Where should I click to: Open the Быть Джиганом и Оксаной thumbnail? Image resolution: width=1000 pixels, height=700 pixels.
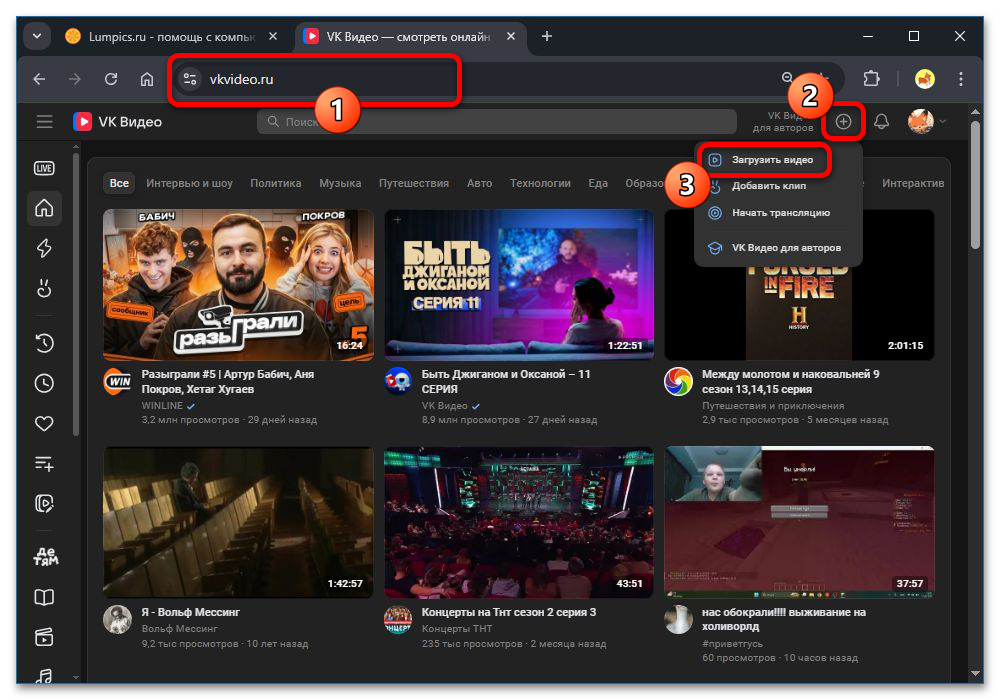518,285
